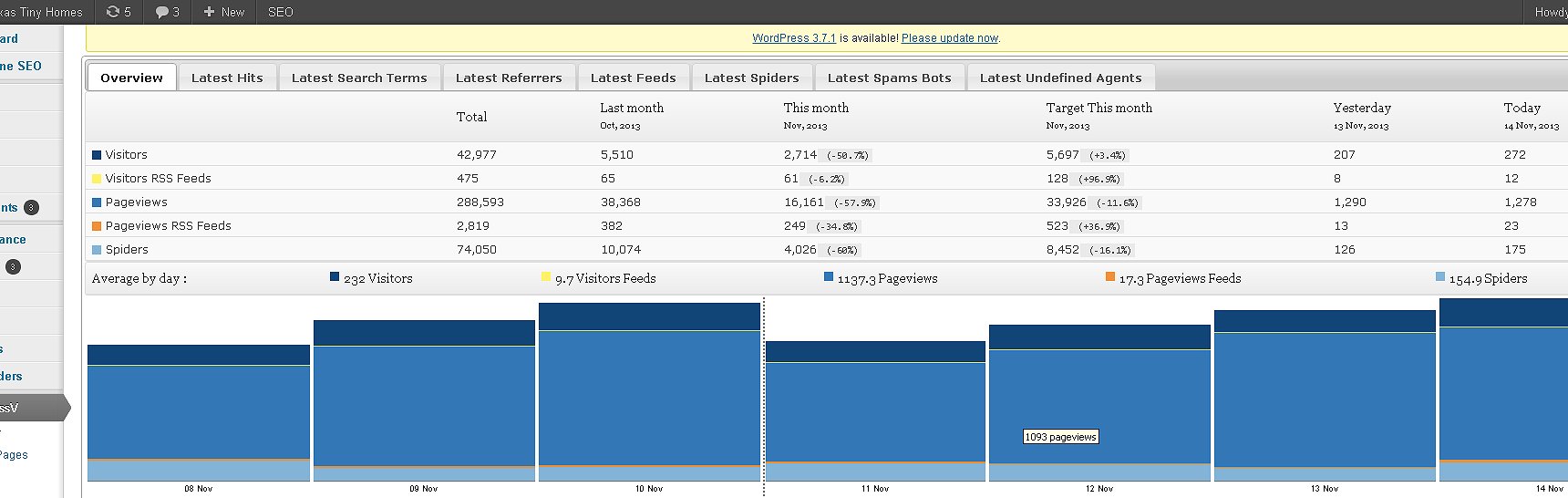
Task: Open comments bubble icon in admin bar
Action: click(x=162, y=12)
